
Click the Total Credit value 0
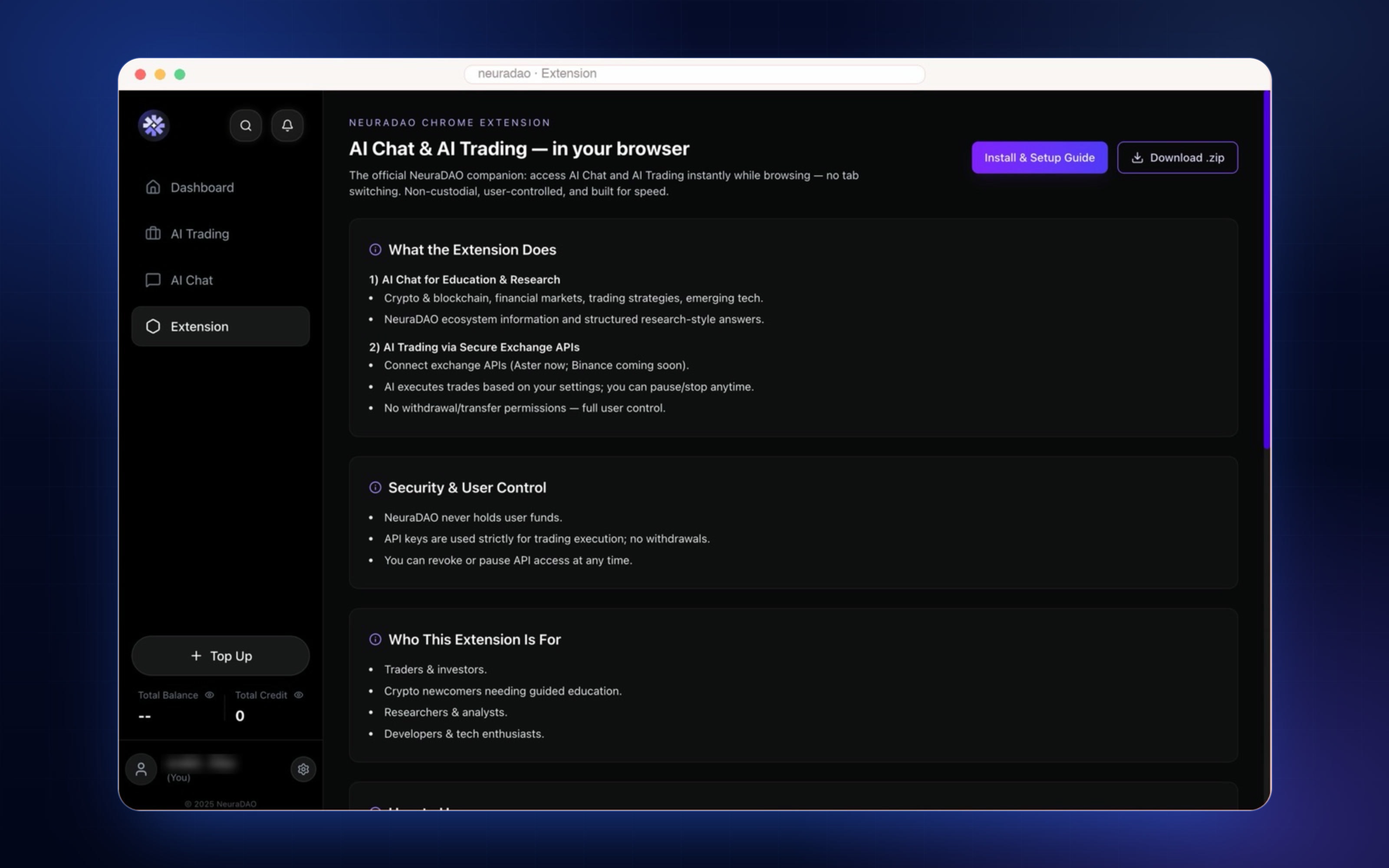[x=240, y=716]
